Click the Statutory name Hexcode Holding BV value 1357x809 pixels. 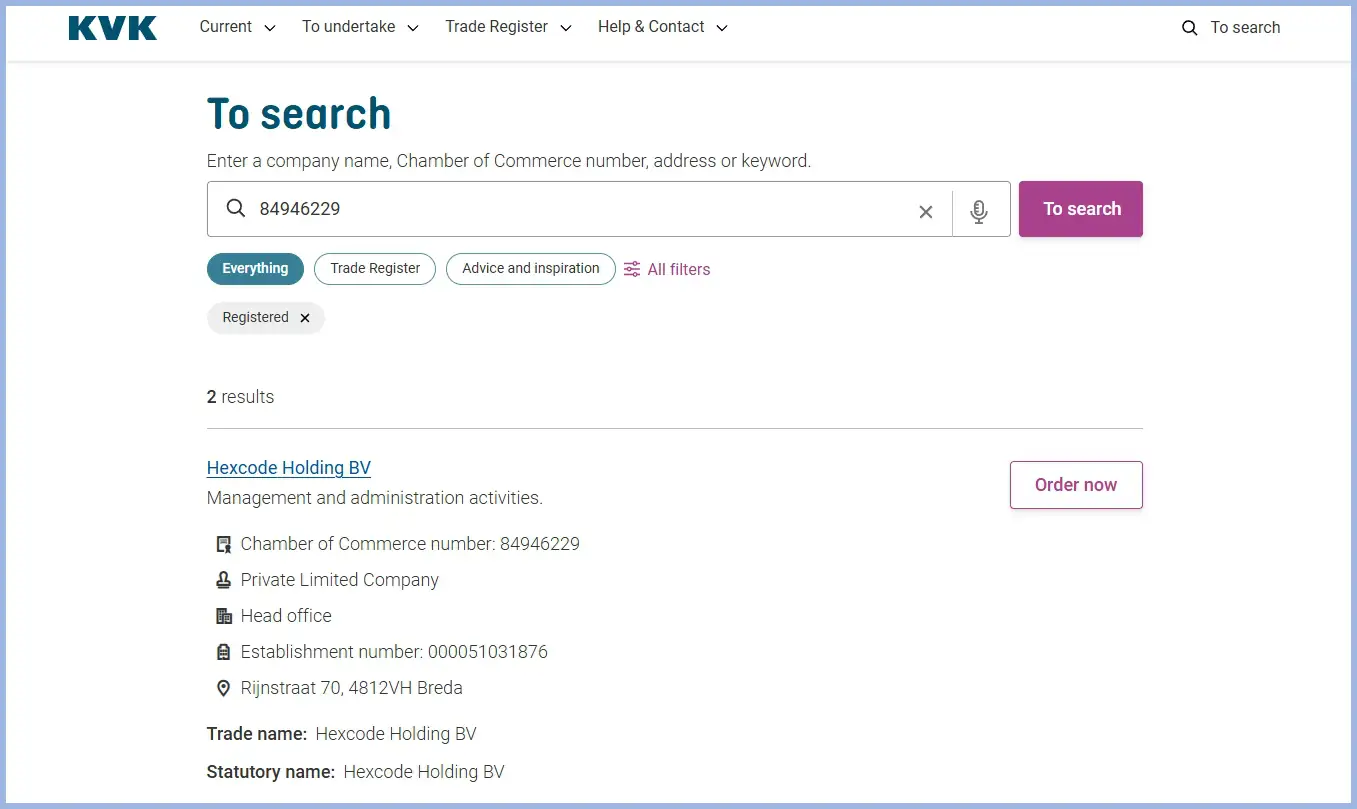click(x=424, y=772)
